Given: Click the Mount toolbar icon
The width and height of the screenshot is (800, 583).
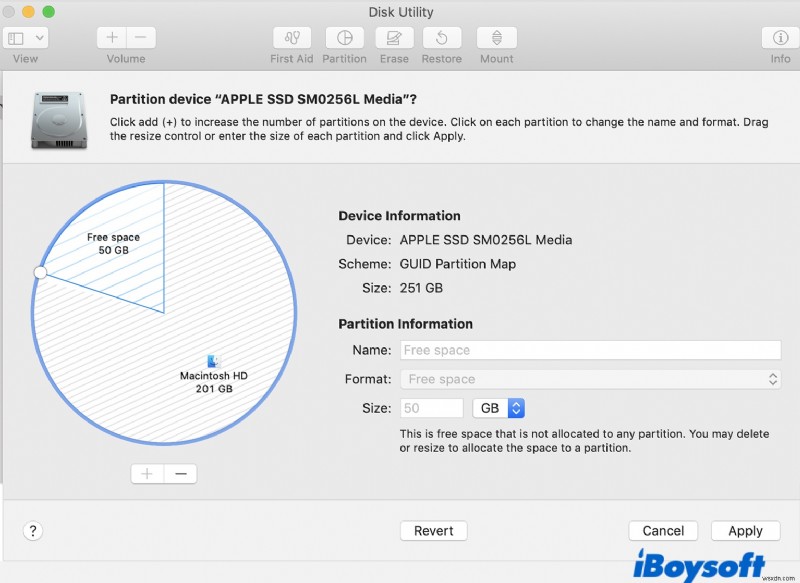Looking at the screenshot, I should (496, 38).
